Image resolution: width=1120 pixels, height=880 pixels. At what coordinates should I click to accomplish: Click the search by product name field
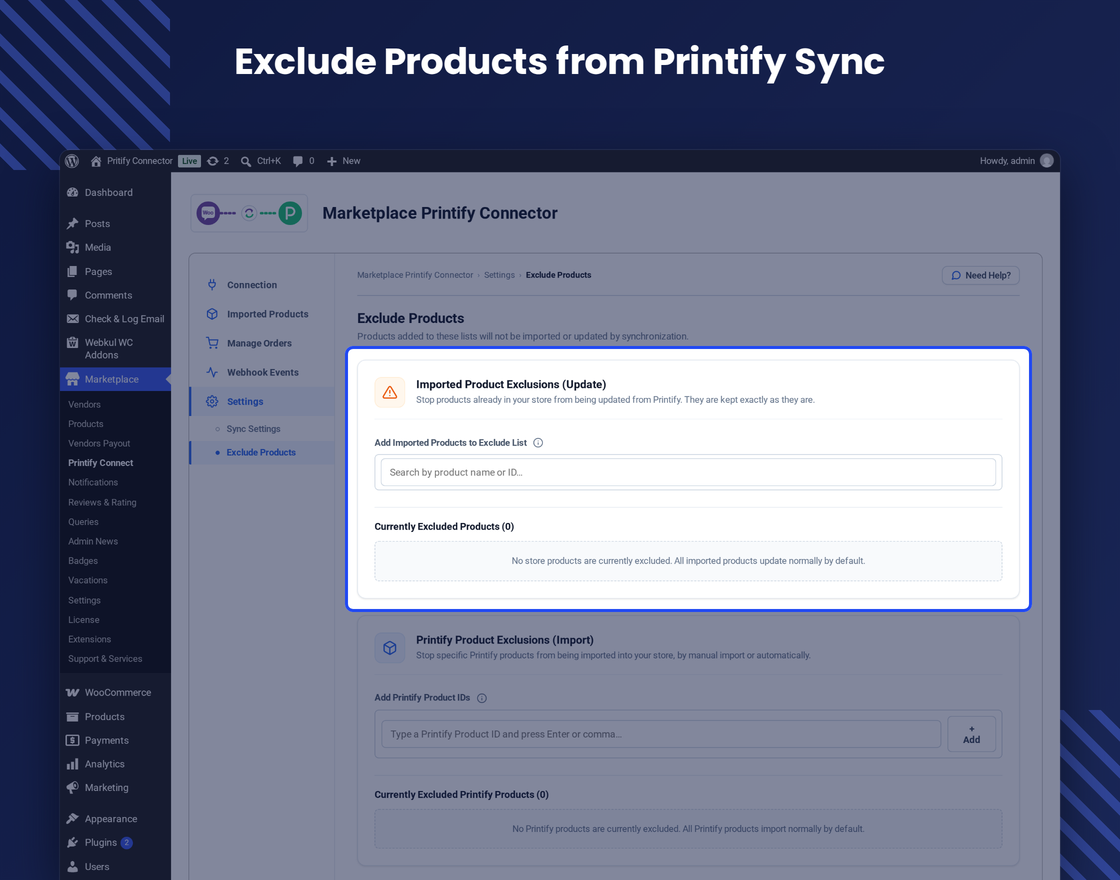tap(688, 472)
